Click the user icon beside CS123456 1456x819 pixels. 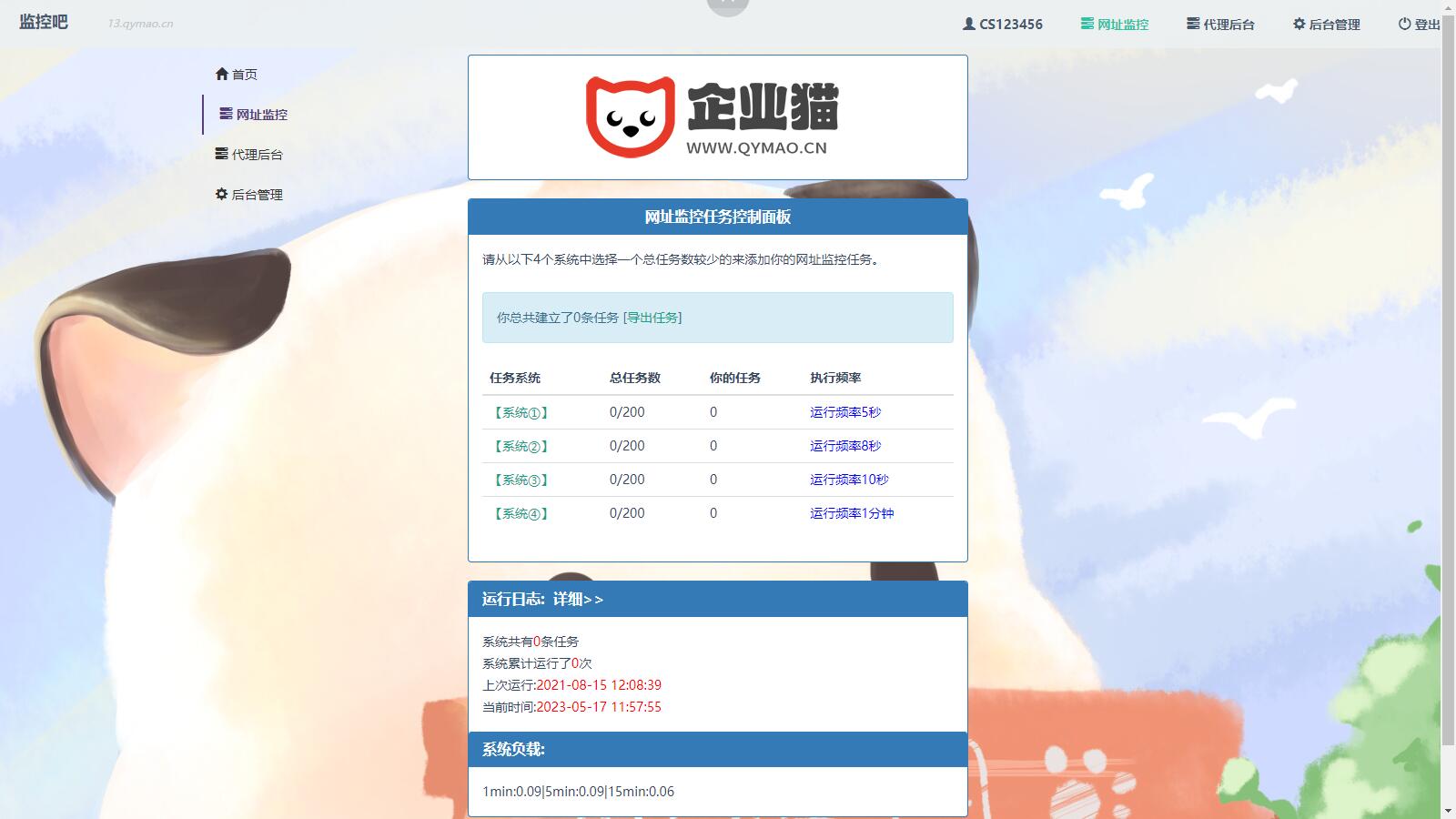coord(968,24)
